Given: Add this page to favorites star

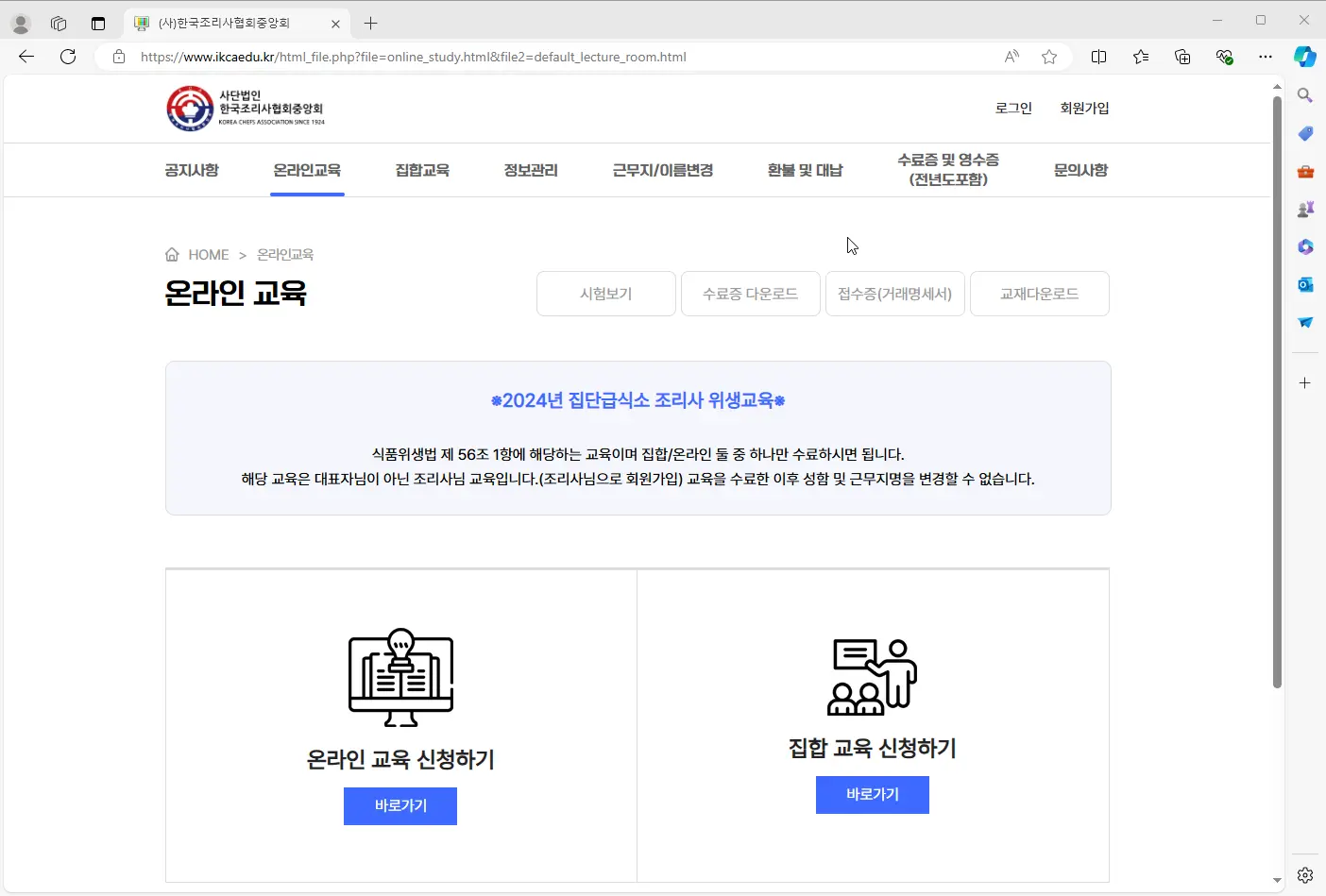Looking at the screenshot, I should coord(1048,57).
